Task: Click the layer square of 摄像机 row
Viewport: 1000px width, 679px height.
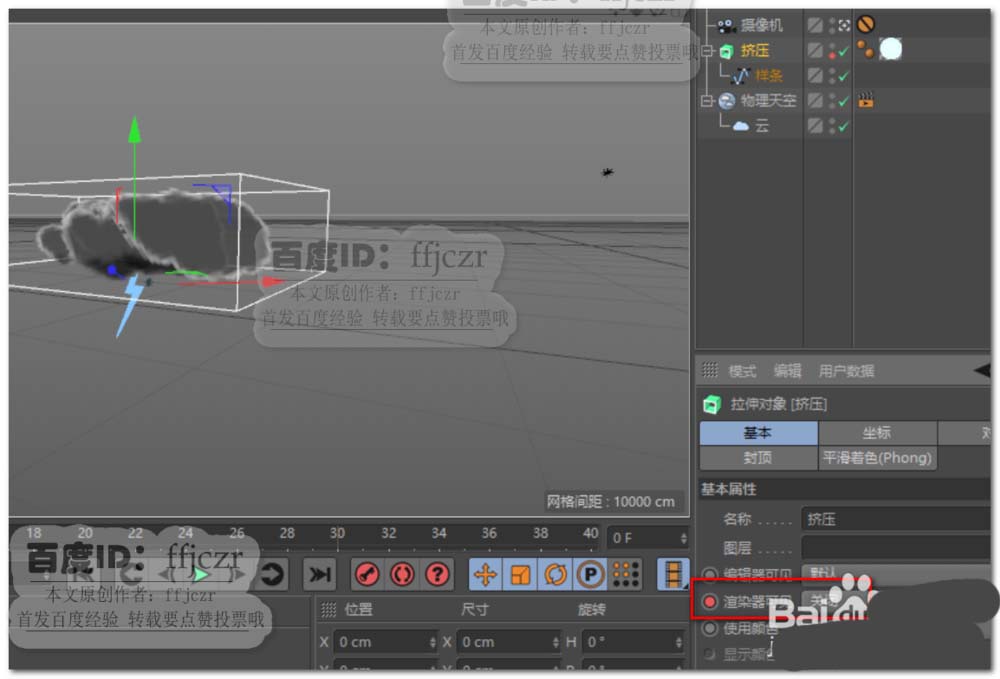Action: (x=814, y=26)
